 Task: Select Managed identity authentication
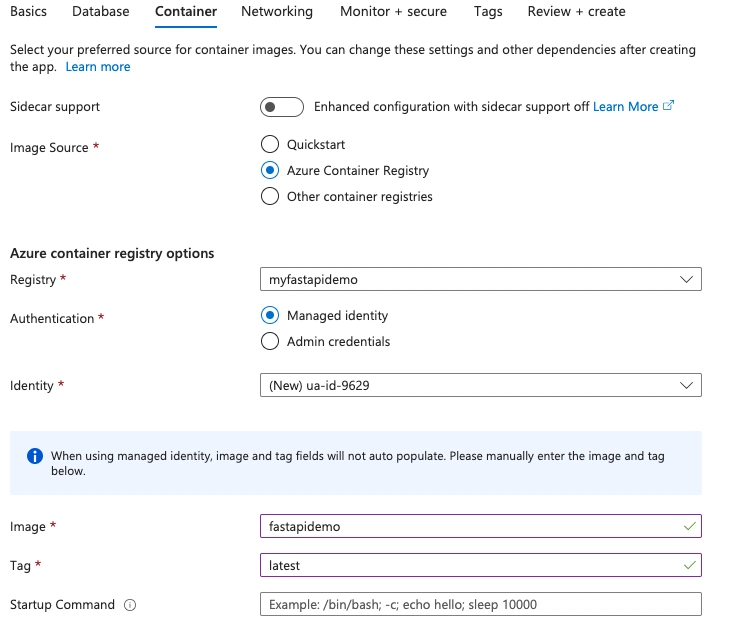270,315
